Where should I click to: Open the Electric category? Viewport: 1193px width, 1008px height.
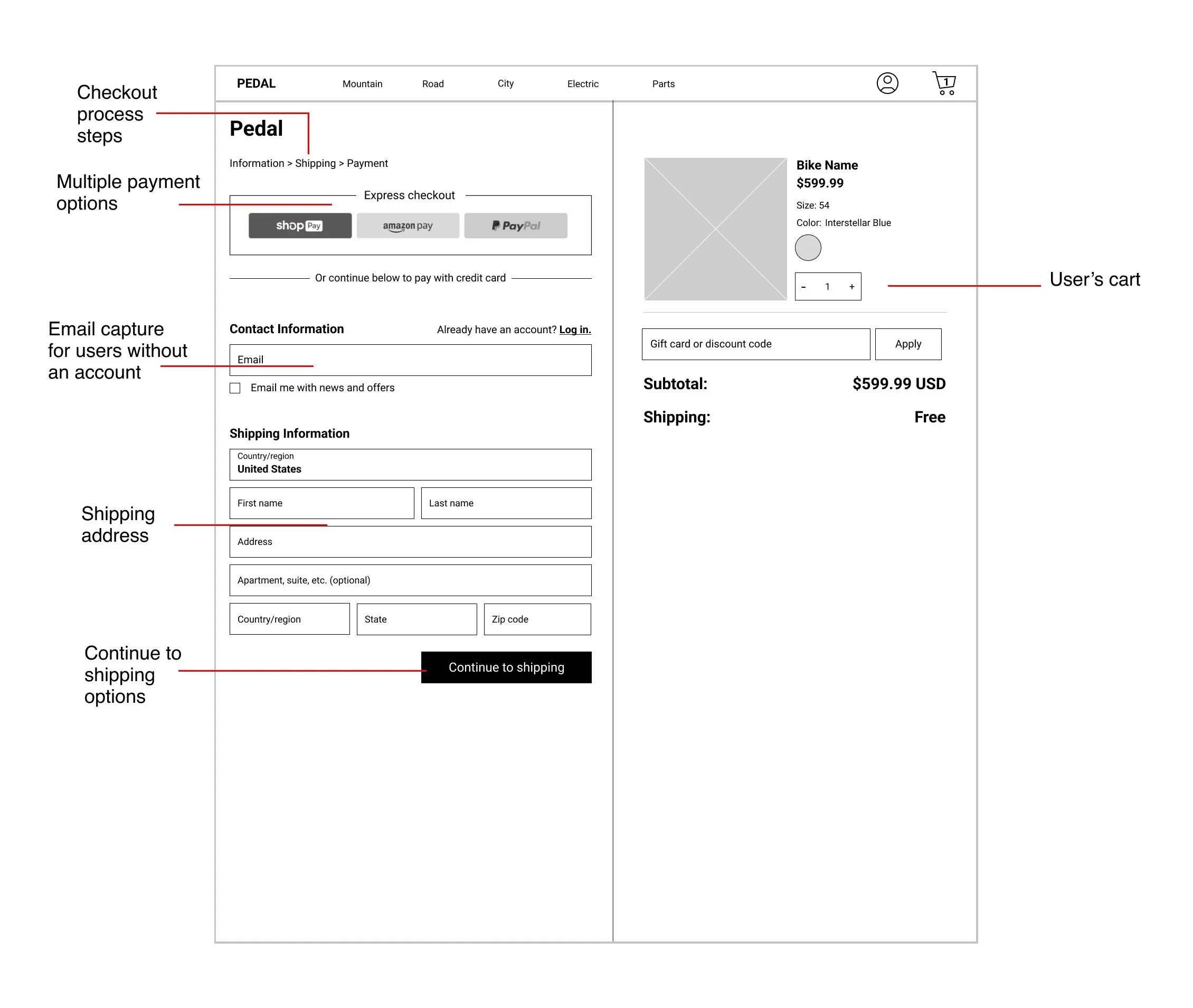(x=582, y=84)
